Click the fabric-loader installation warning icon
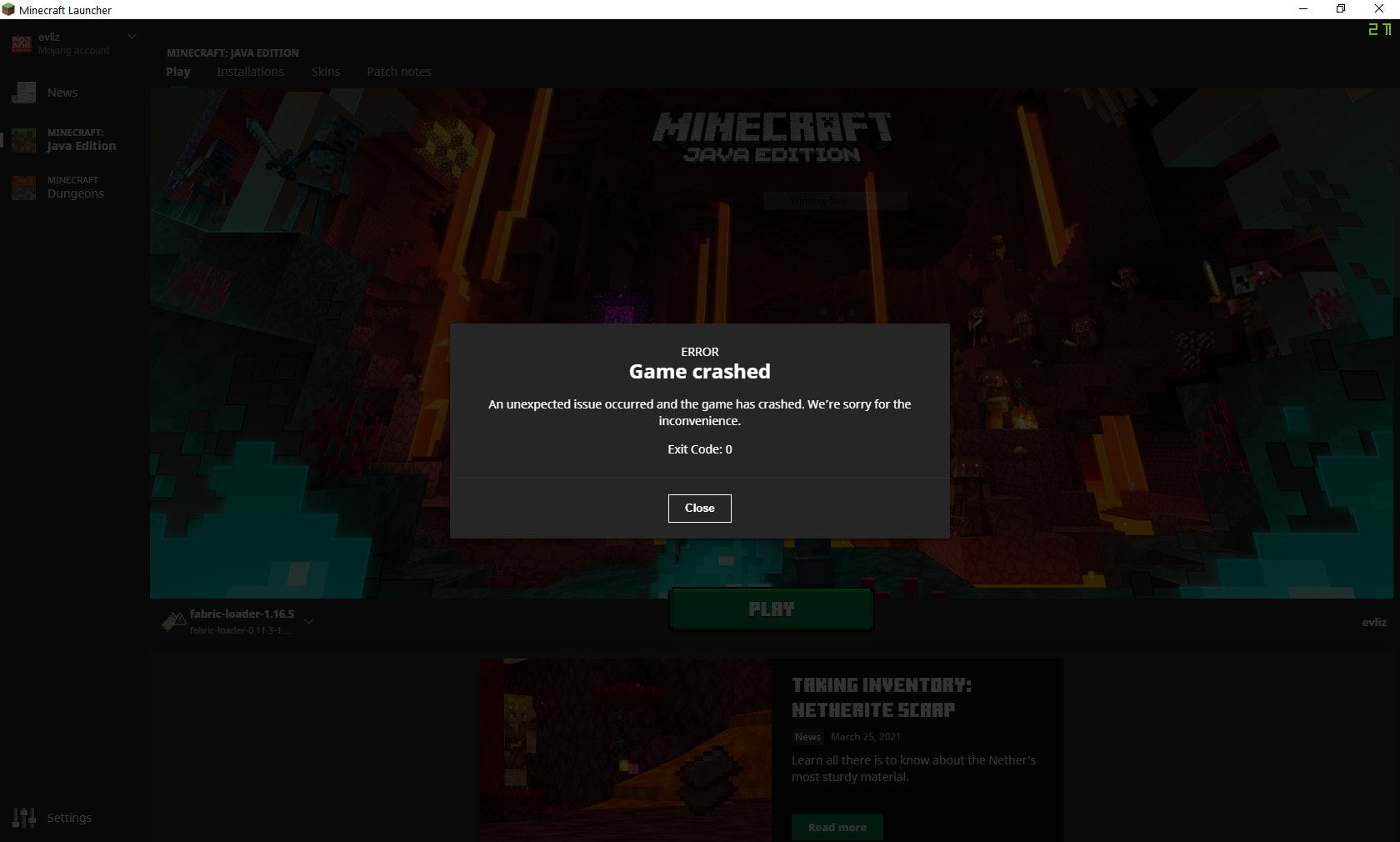This screenshot has width=1400, height=842. click(173, 622)
